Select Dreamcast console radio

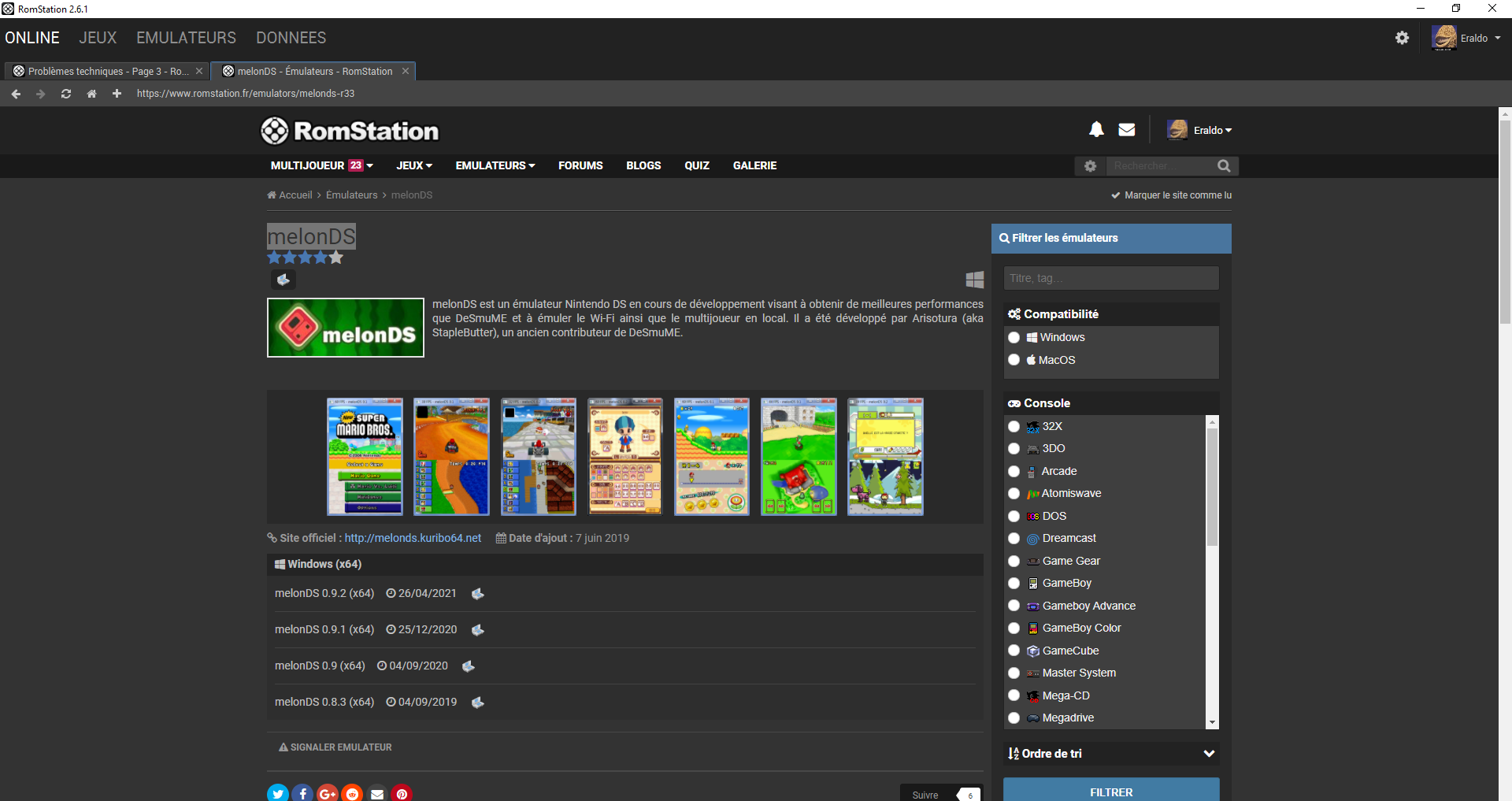[1014, 539]
